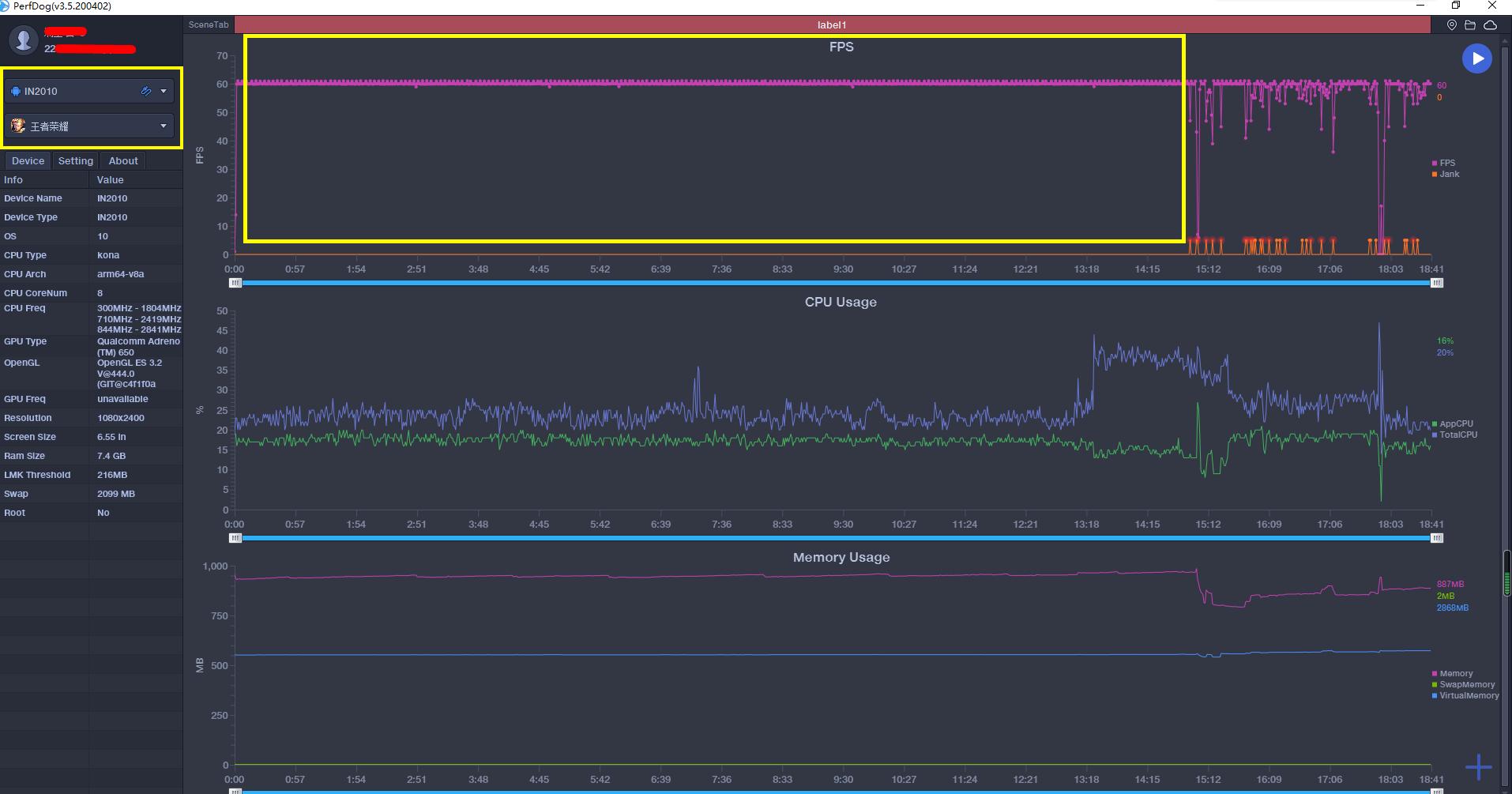Click the CPU Usage chart left range handle
Viewport: 1512px width, 794px height.
235,538
